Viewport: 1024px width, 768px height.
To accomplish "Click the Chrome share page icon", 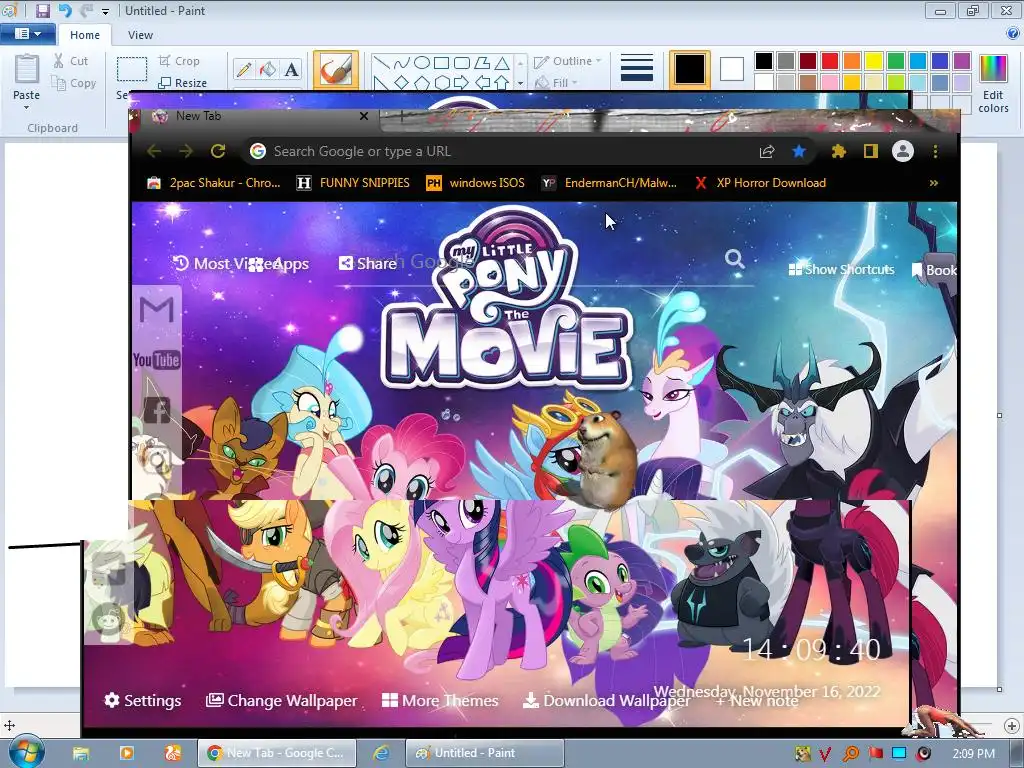I will [x=767, y=152].
